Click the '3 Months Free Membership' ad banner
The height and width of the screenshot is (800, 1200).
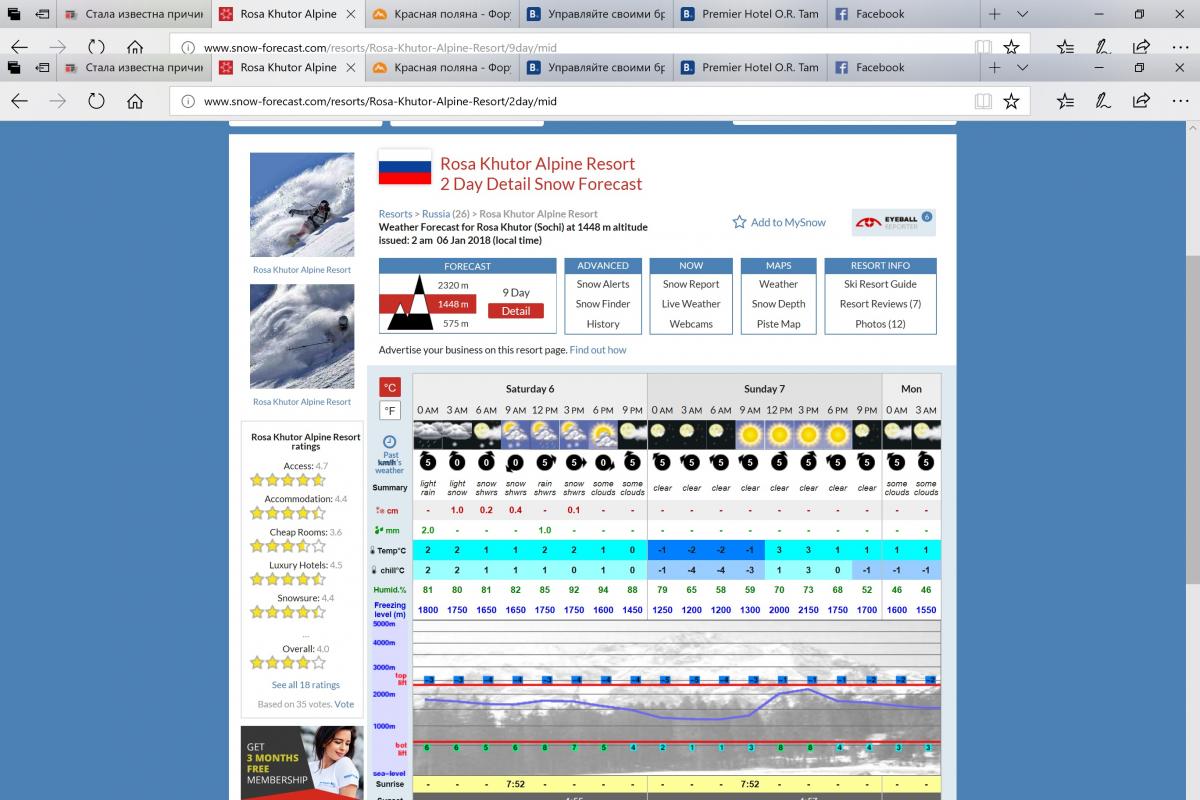302,762
